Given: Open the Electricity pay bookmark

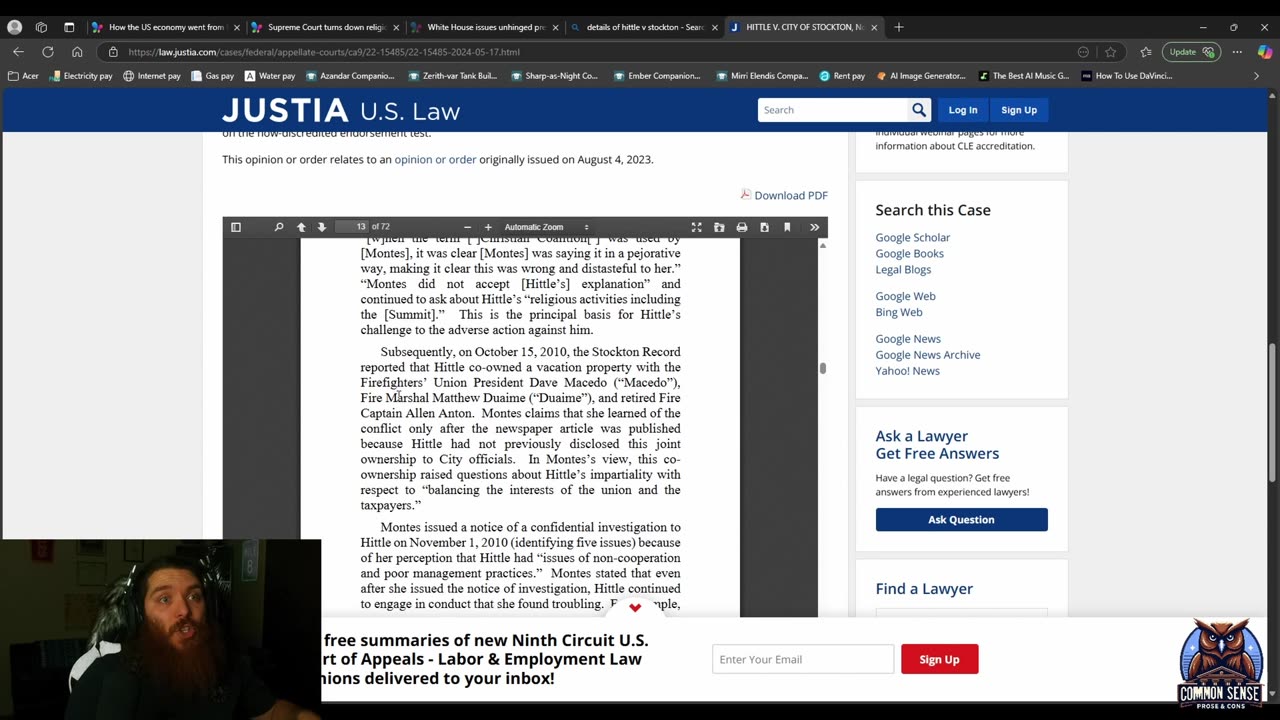Looking at the screenshot, I should (80, 76).
